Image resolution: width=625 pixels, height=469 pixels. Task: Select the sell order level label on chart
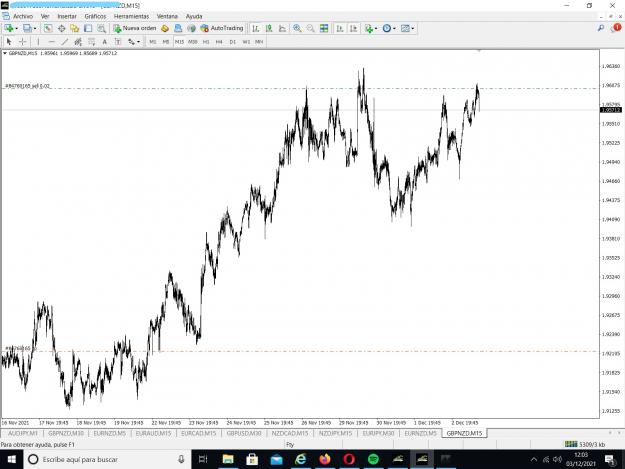[28, 86]
